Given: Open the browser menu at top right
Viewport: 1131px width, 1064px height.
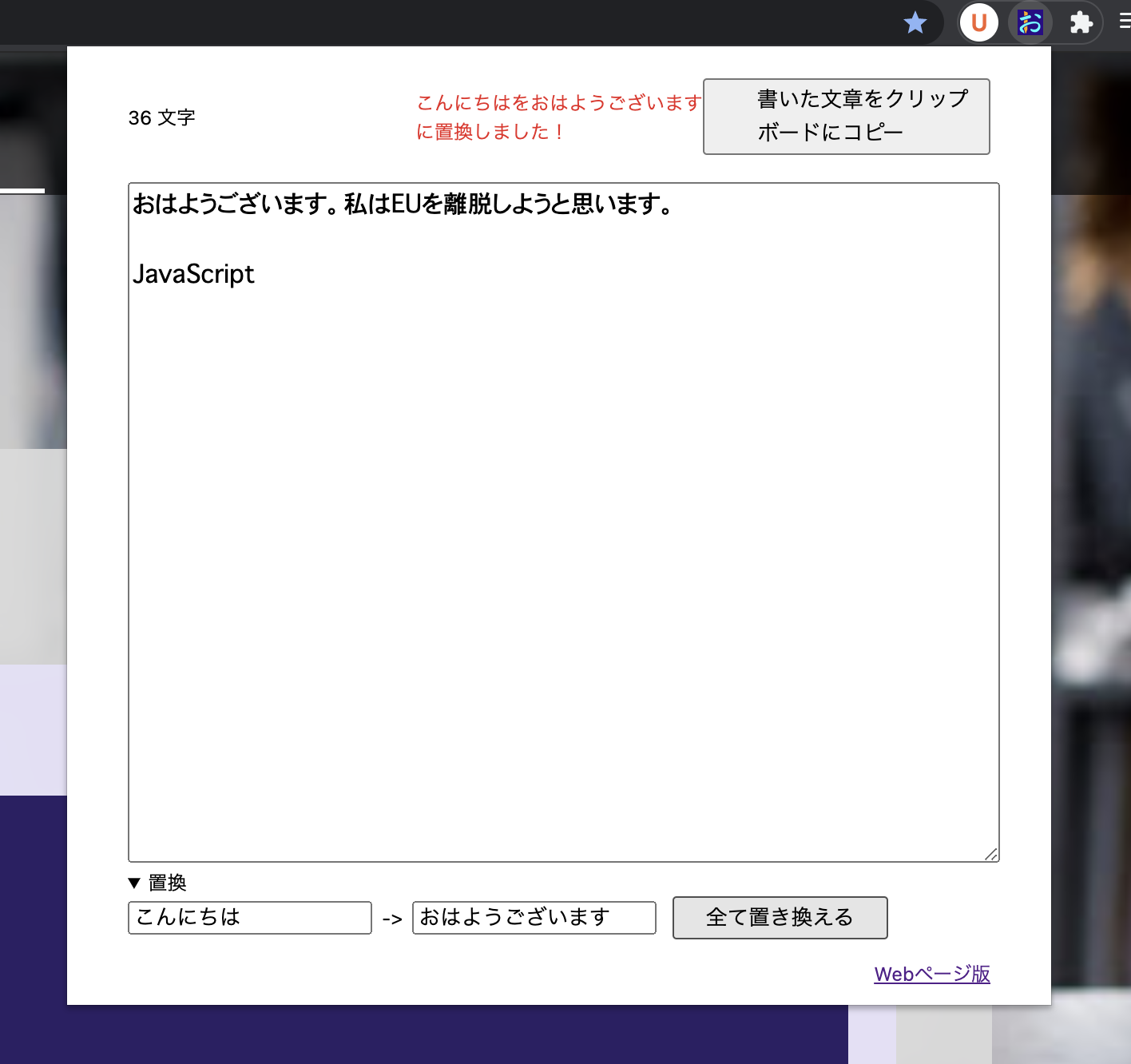Looking at the screenshot, I should (1125, 22).
